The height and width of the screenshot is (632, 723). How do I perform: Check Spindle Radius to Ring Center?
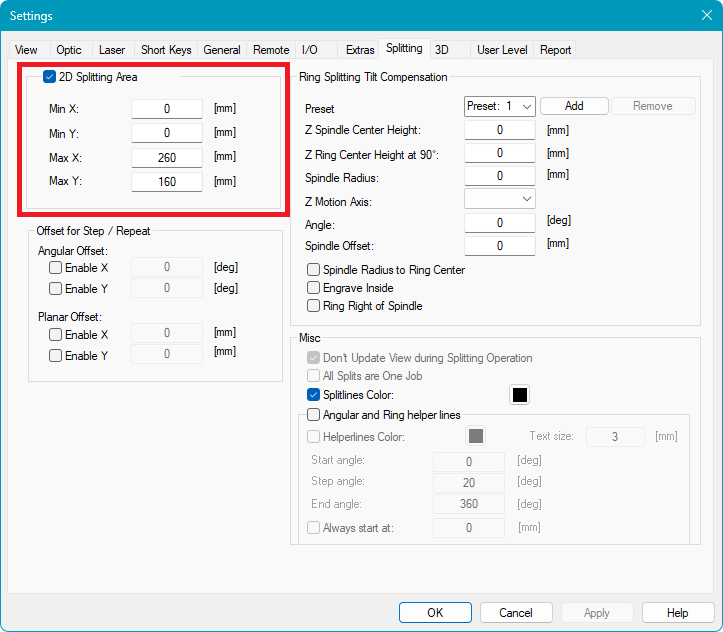click(314, 270)
